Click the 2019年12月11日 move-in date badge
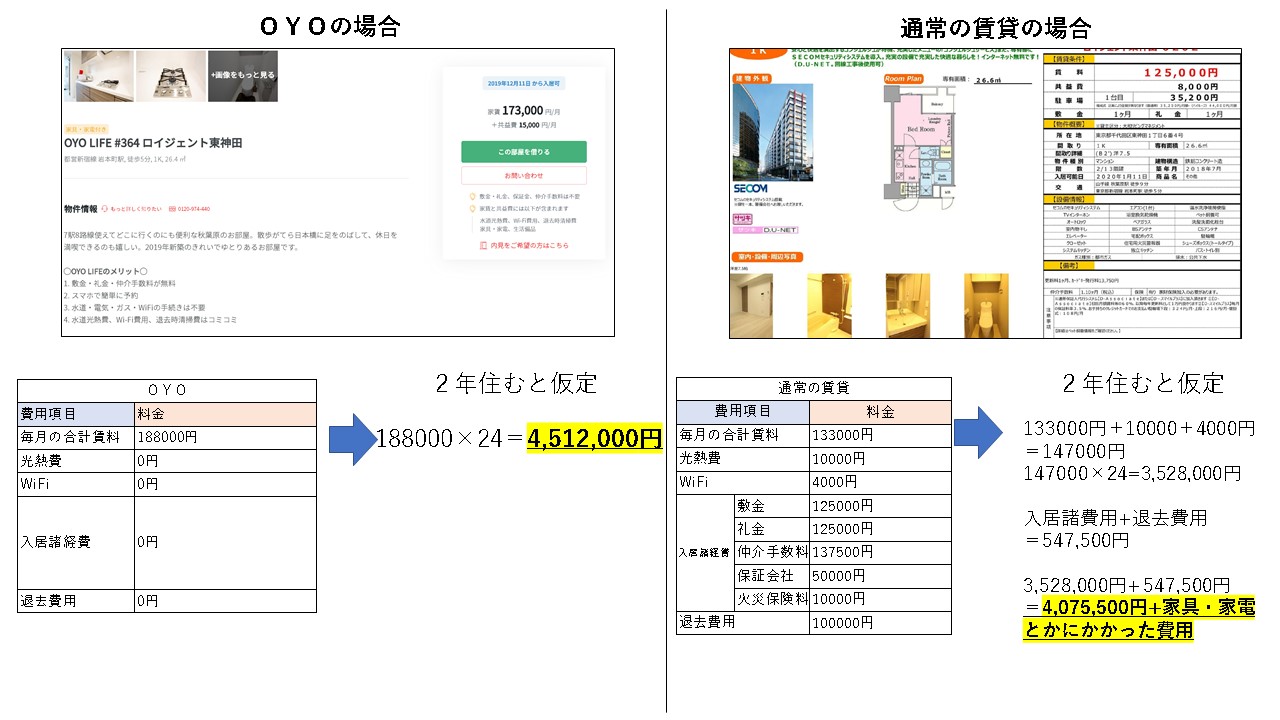The width and height of the screenshot is (1280, 720). point(523,84)
